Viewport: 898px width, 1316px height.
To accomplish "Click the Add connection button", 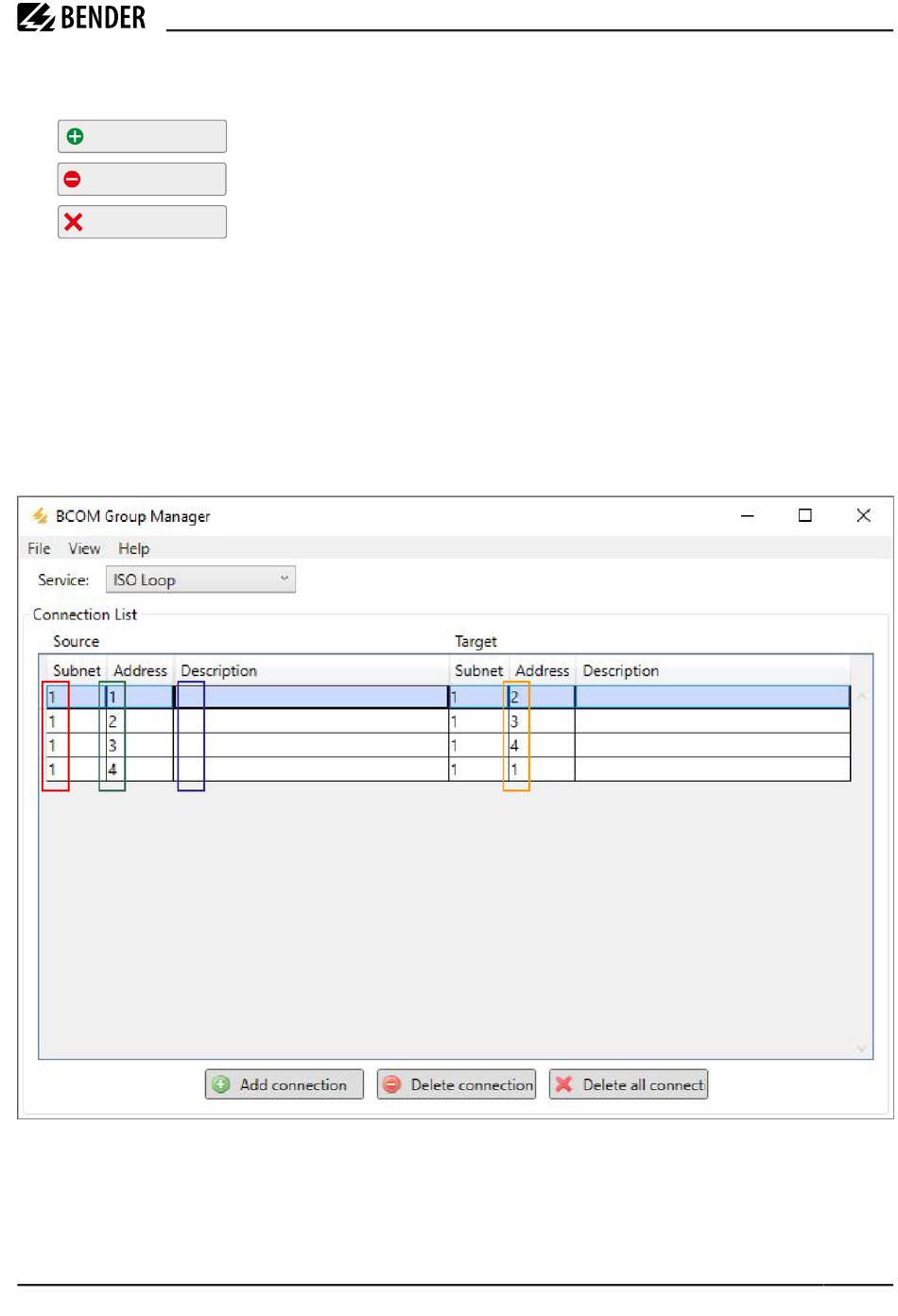I will (285, 1084).
